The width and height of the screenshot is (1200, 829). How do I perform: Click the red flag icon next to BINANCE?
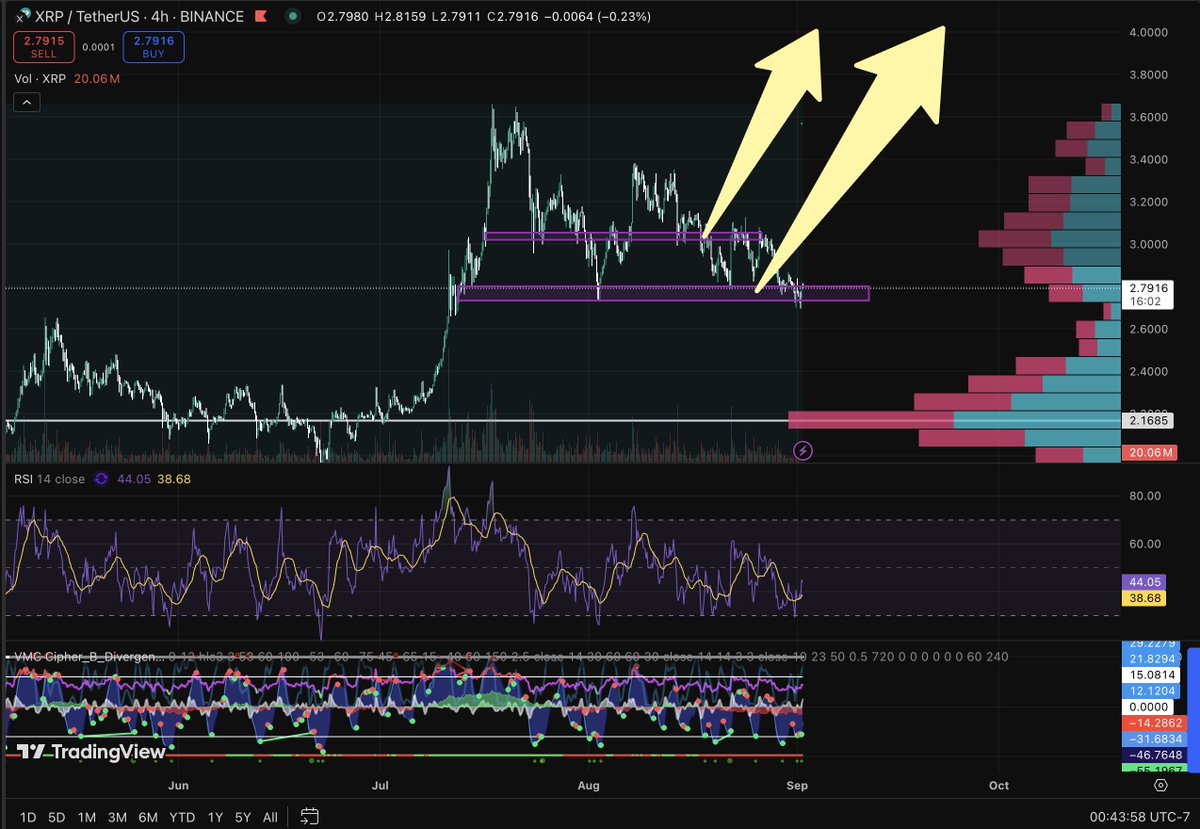point(260,16)
